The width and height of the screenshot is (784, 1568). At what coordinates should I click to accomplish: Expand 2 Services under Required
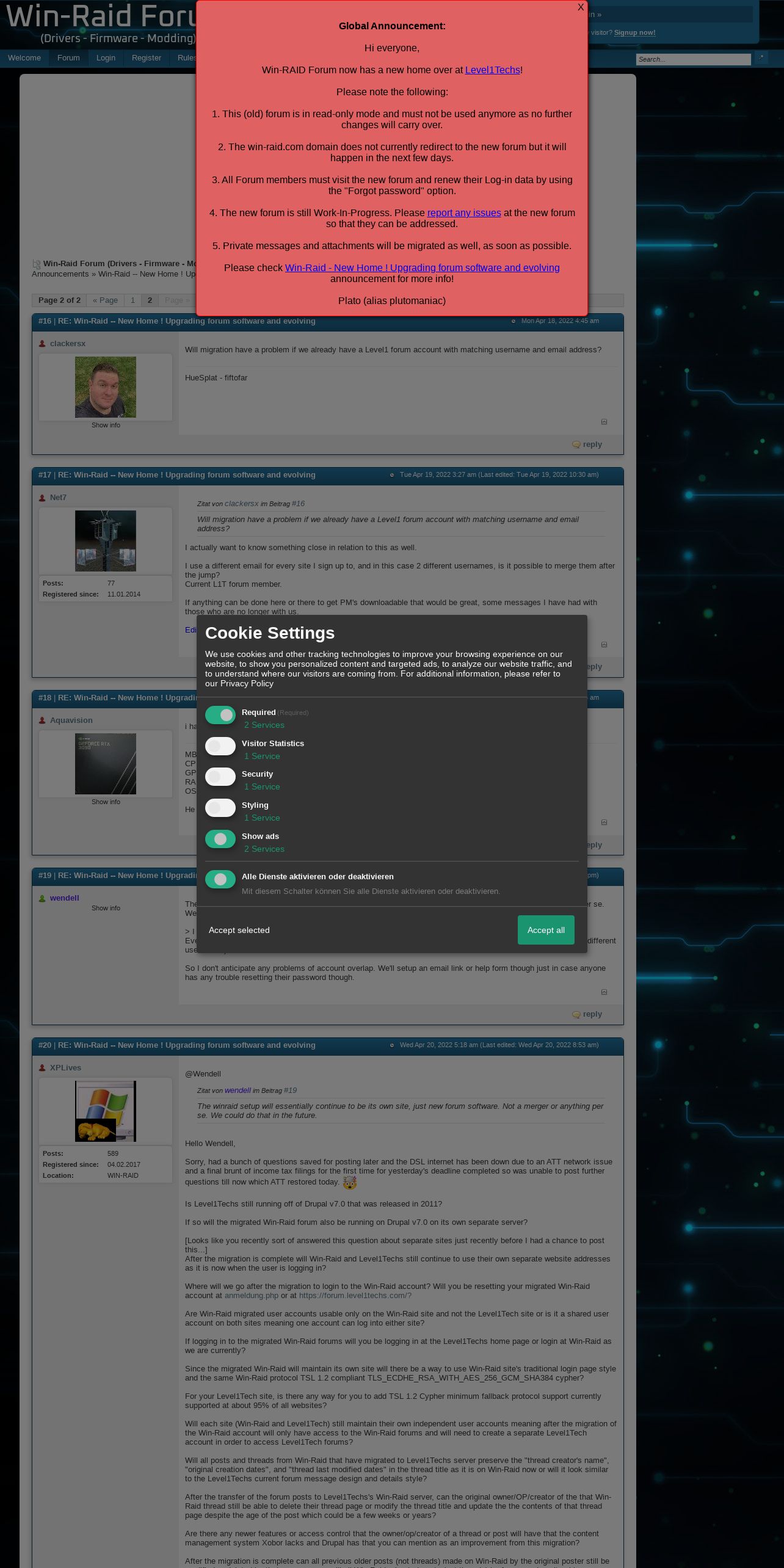(264, 725)
